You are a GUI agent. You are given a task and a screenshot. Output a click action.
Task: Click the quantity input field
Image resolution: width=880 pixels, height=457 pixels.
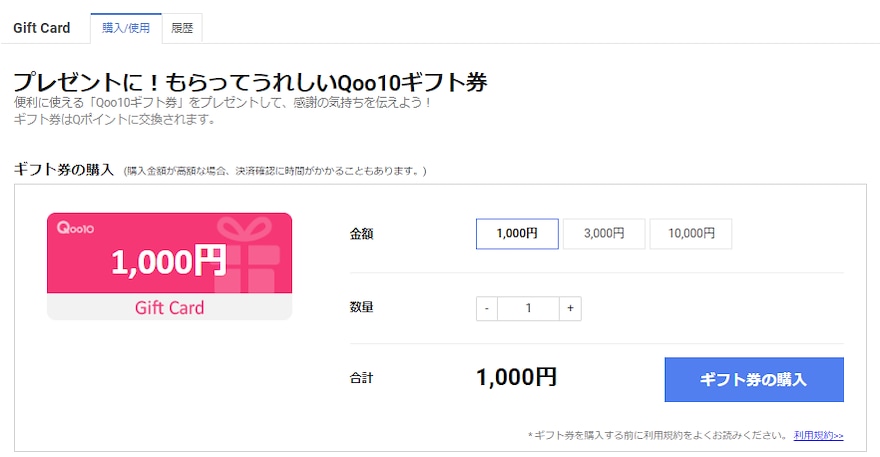[x=528, y=308]
